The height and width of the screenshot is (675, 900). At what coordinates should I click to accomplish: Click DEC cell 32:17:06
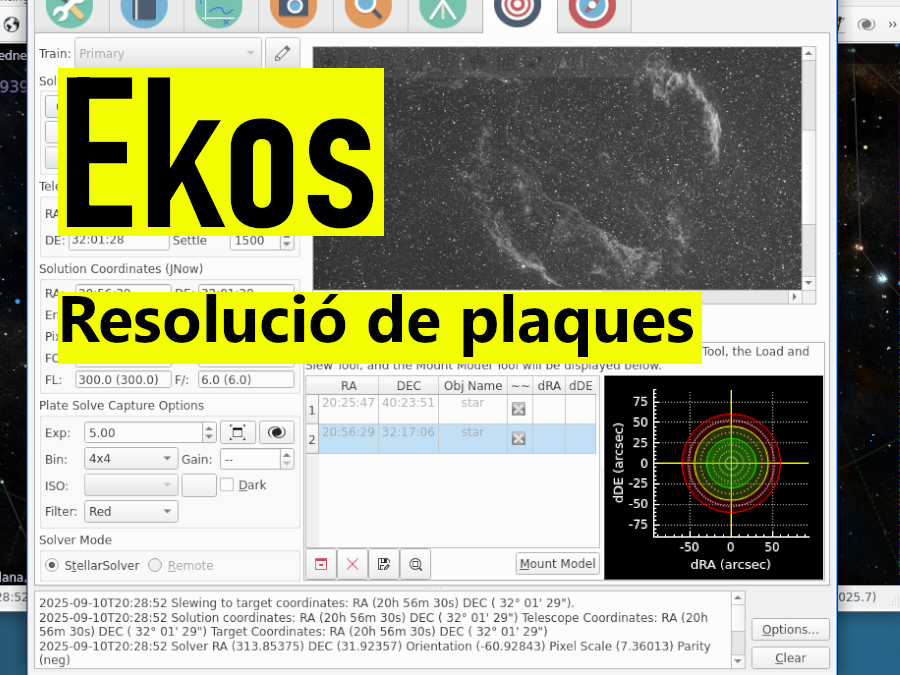tap(408, 439)
